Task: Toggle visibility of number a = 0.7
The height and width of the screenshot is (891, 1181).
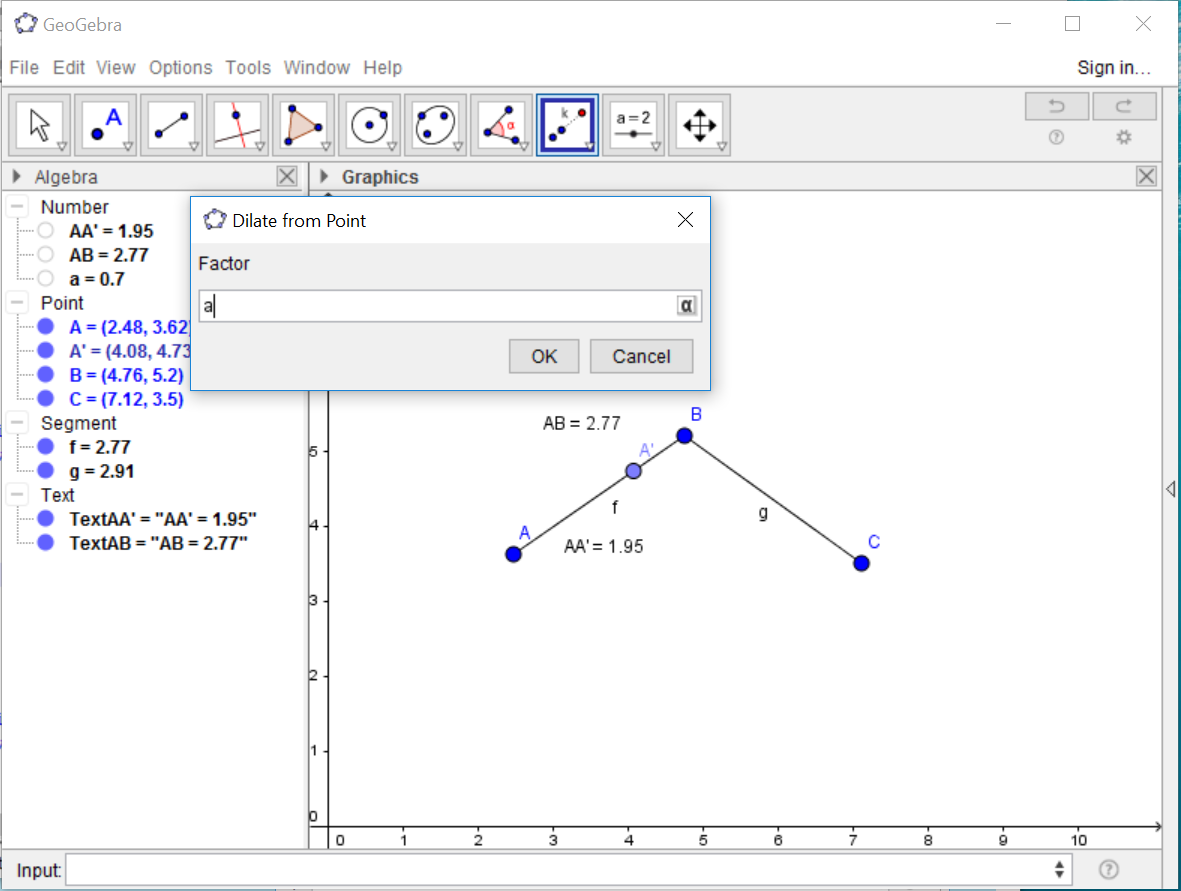Action: pos(46,279)
